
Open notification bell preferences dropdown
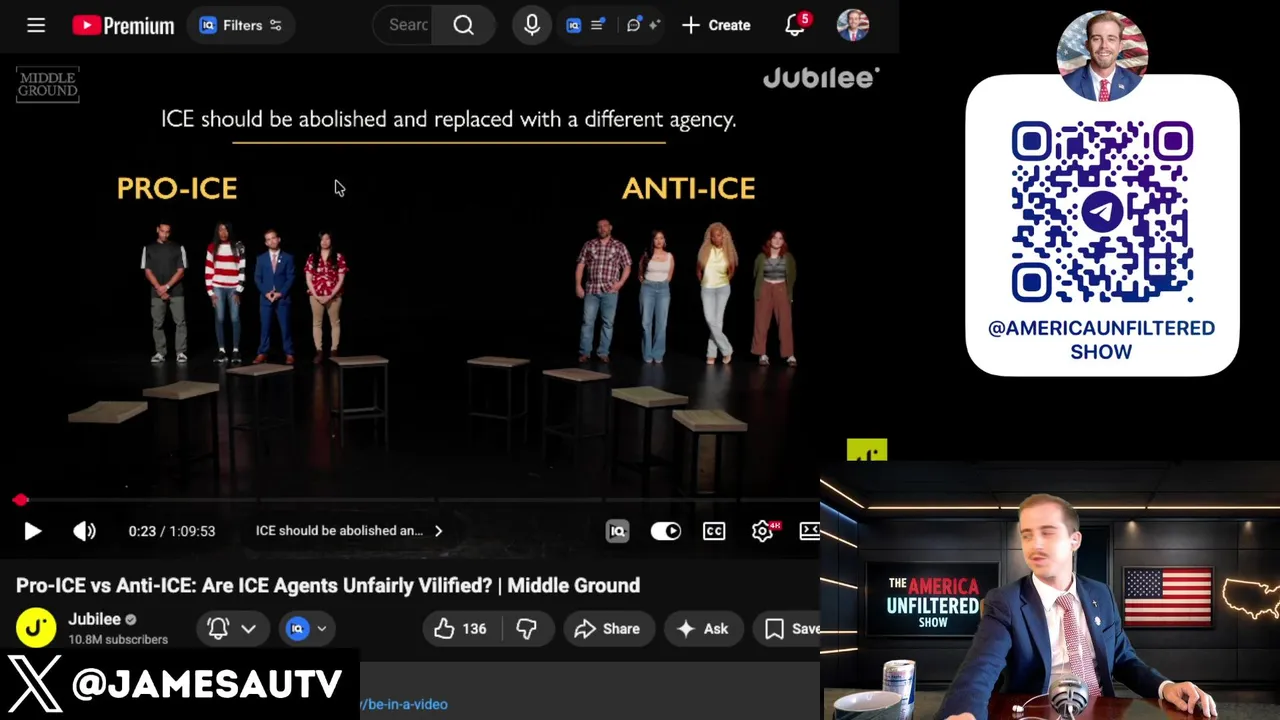tap(231, 628)
